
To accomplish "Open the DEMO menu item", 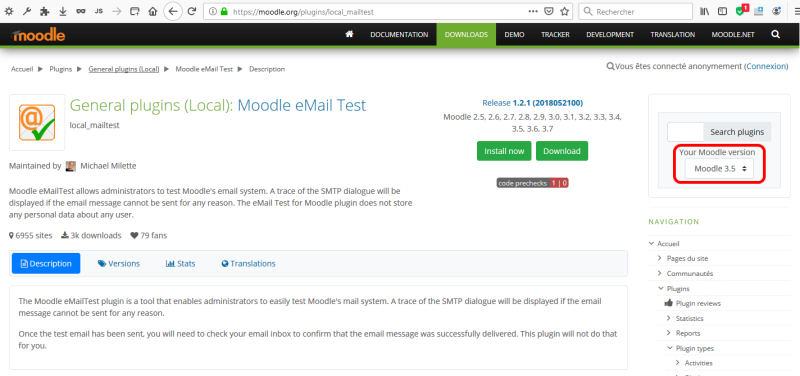I will point(514,35).
